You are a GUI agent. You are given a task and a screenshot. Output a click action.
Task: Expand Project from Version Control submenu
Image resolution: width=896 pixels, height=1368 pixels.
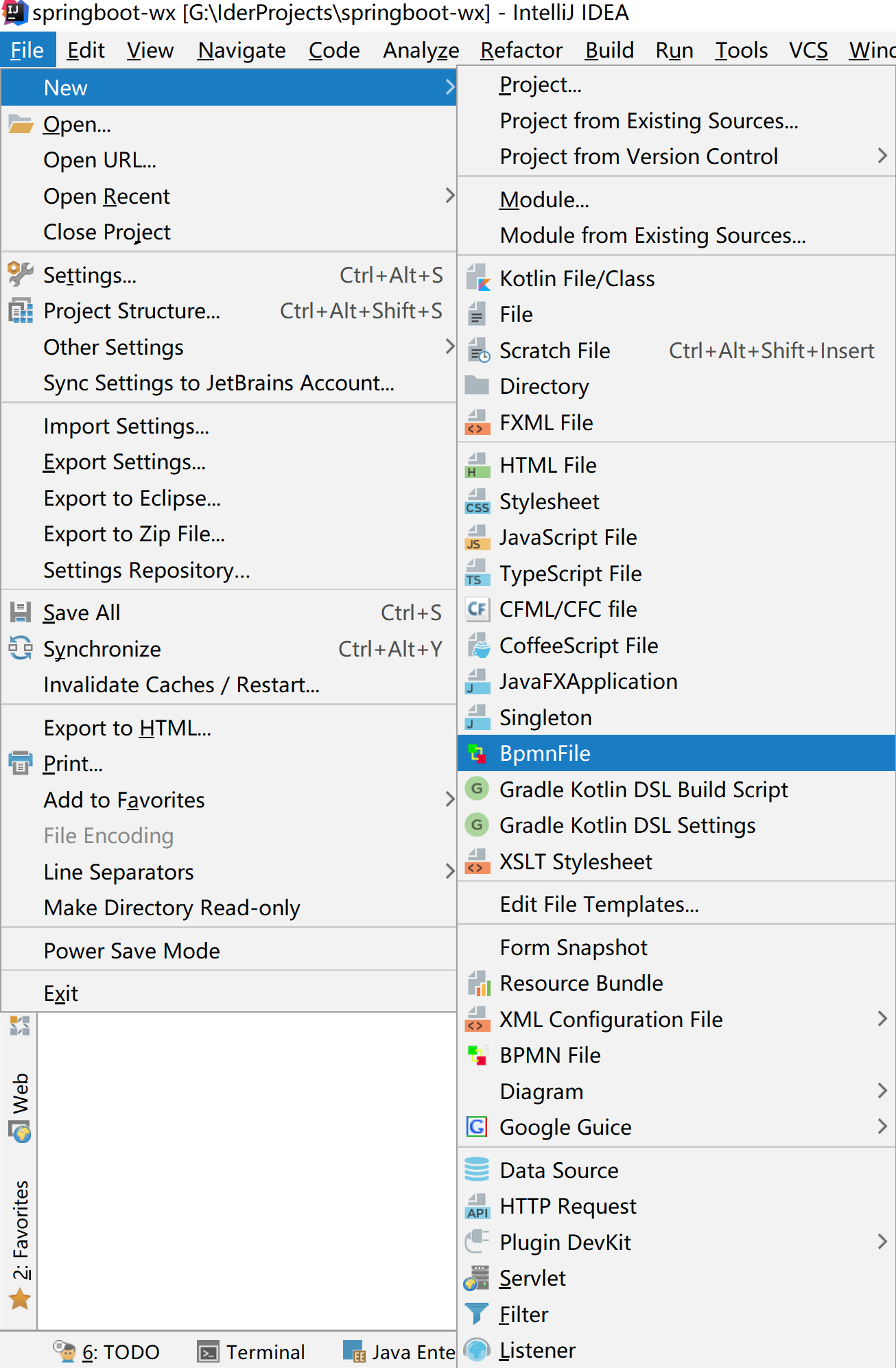[882, 156]
